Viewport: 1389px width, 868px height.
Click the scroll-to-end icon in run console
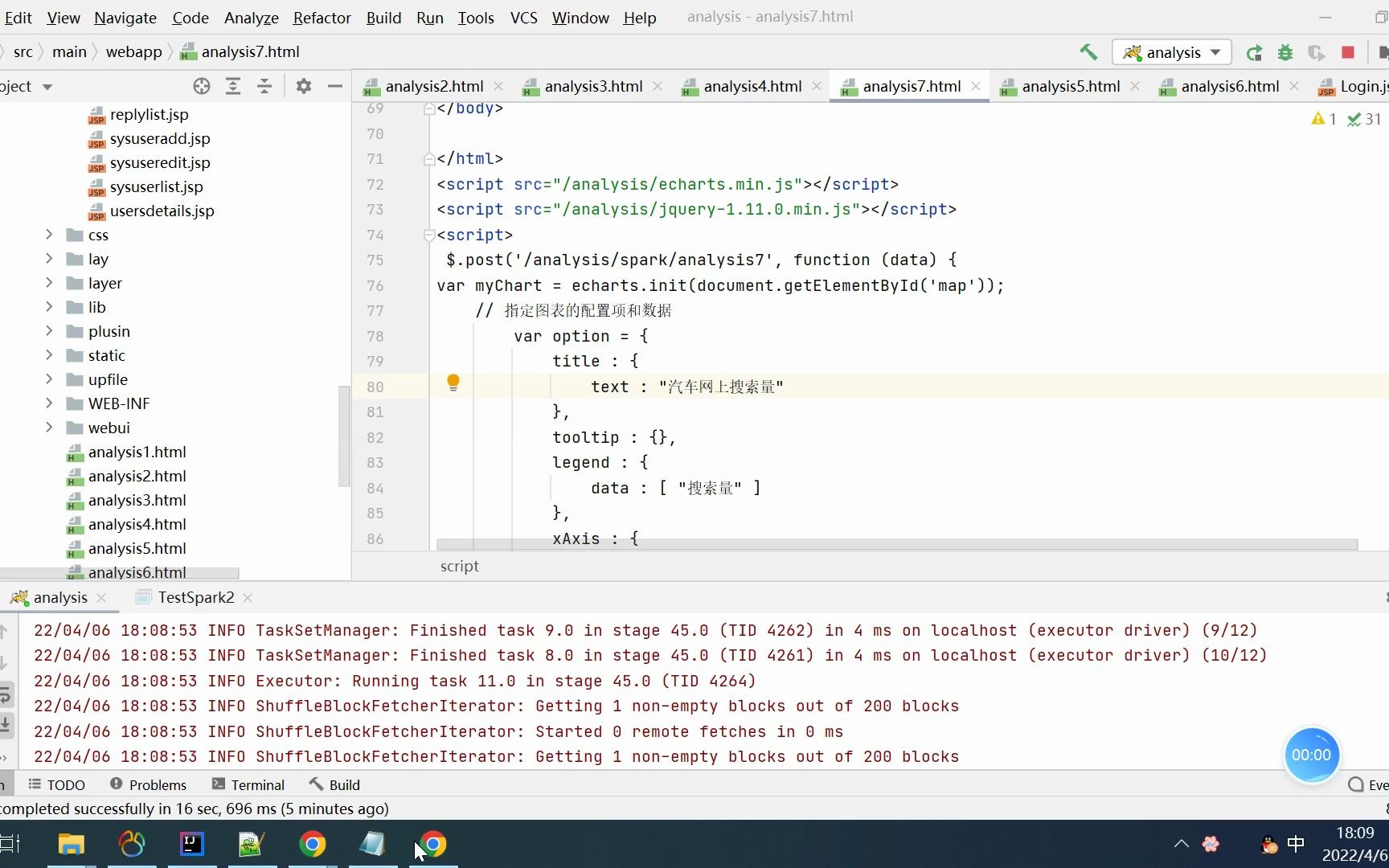[6, 725]
